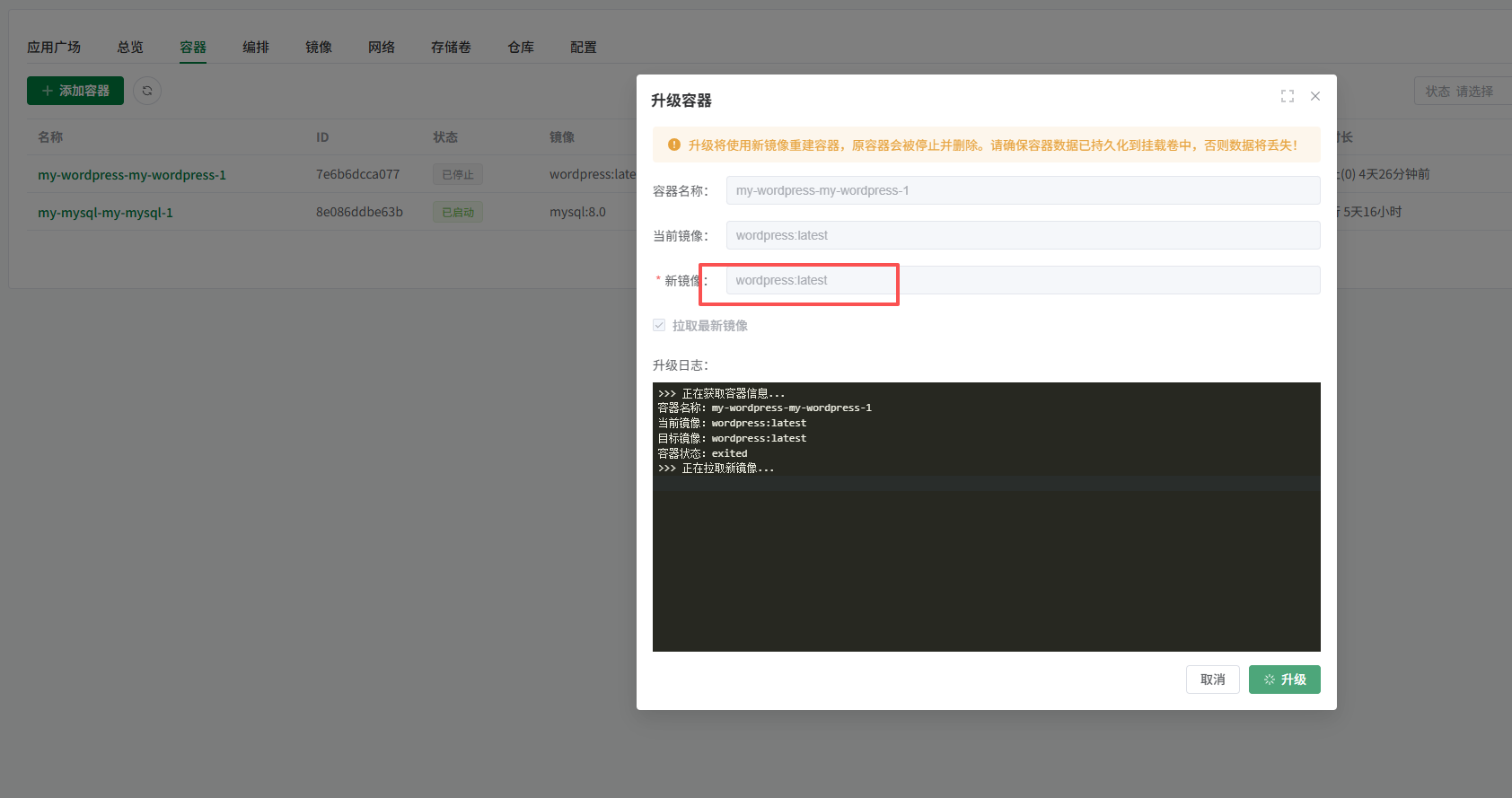Click the 名称 column header
The height and width of the screenshot is (798, 1512).
pos(50,137)
